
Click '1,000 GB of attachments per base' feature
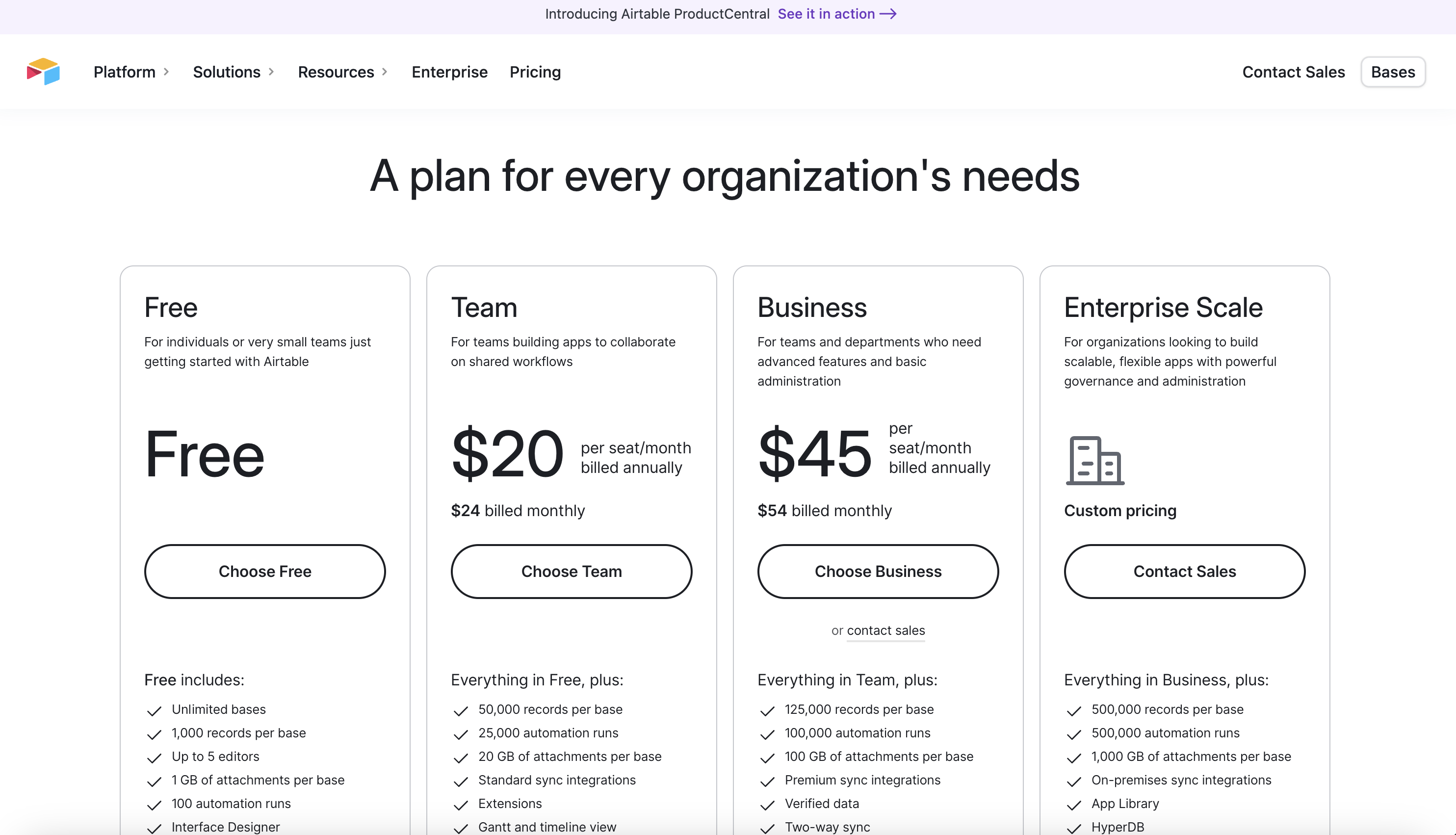1191,757
